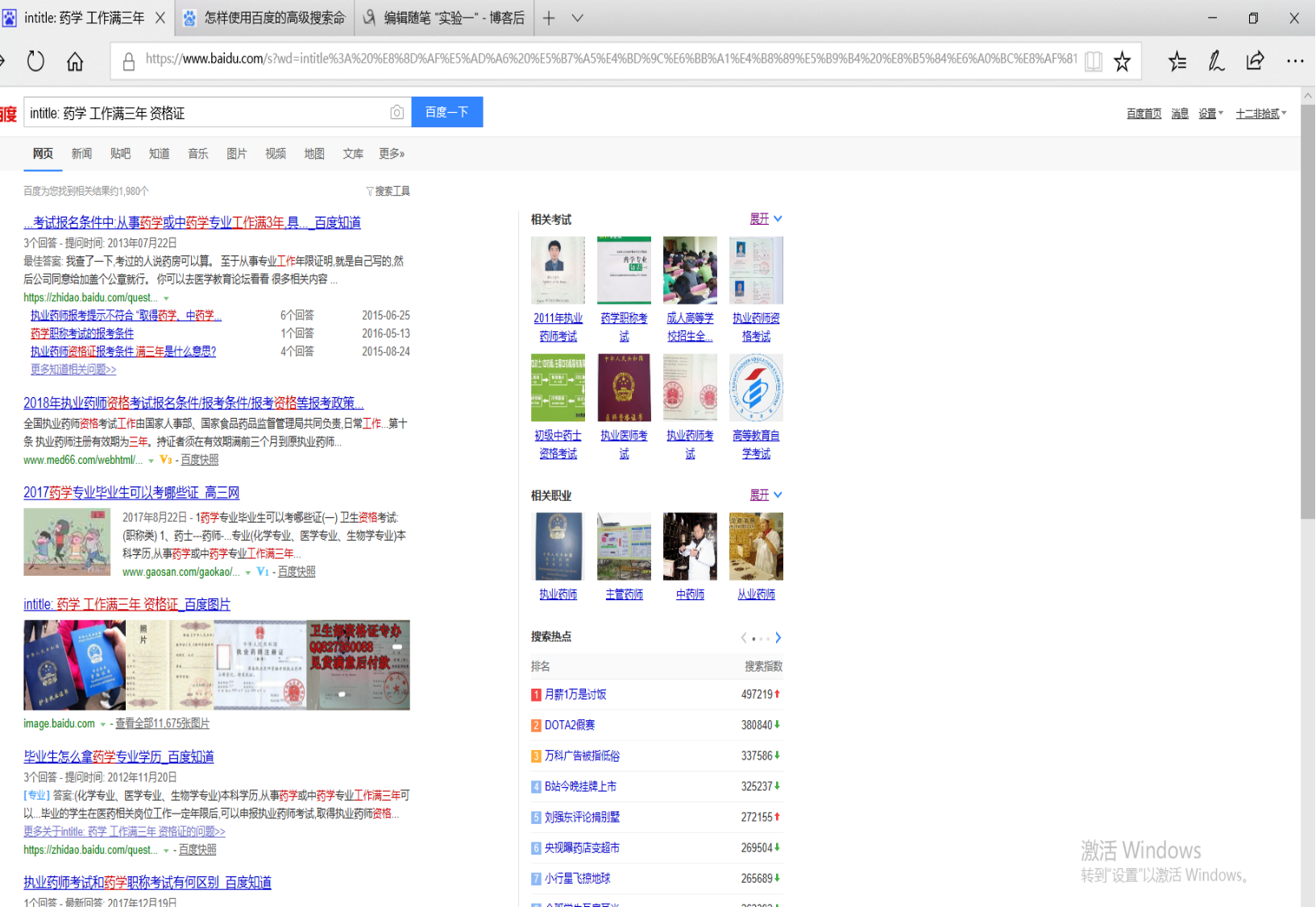Click V1 credibility badge on gaosan result
Screen dimensions: 1316x907
pos(263,572)
